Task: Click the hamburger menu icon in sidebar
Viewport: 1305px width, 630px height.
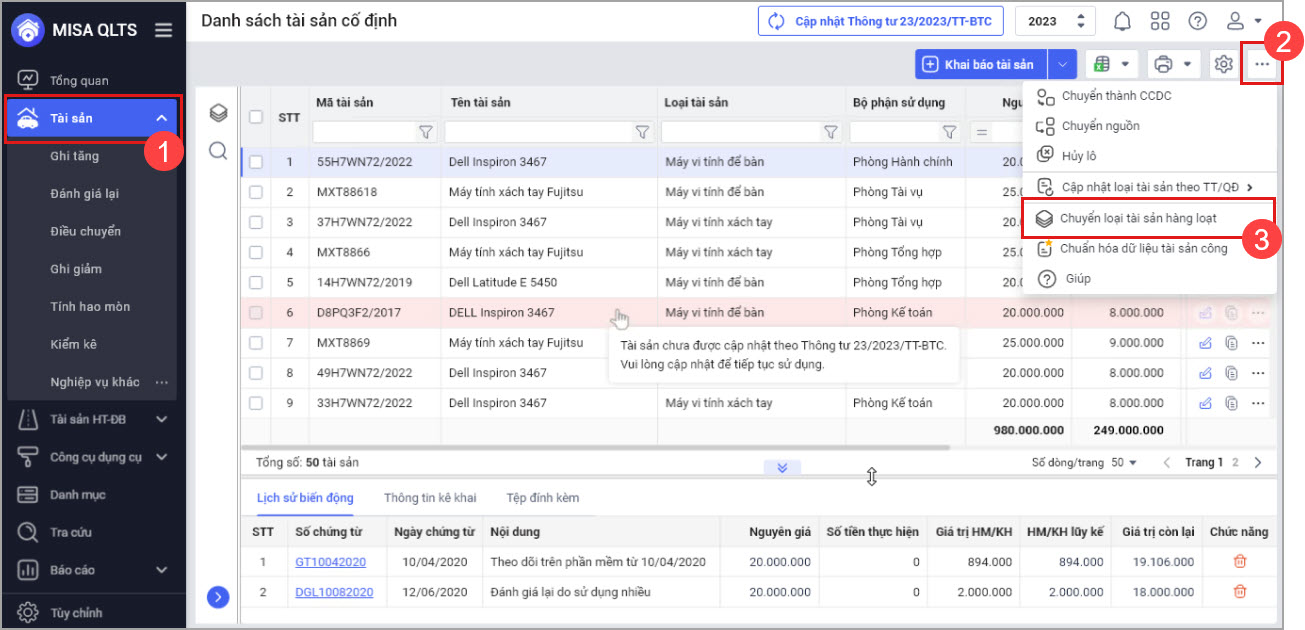Action: point(164,30)
